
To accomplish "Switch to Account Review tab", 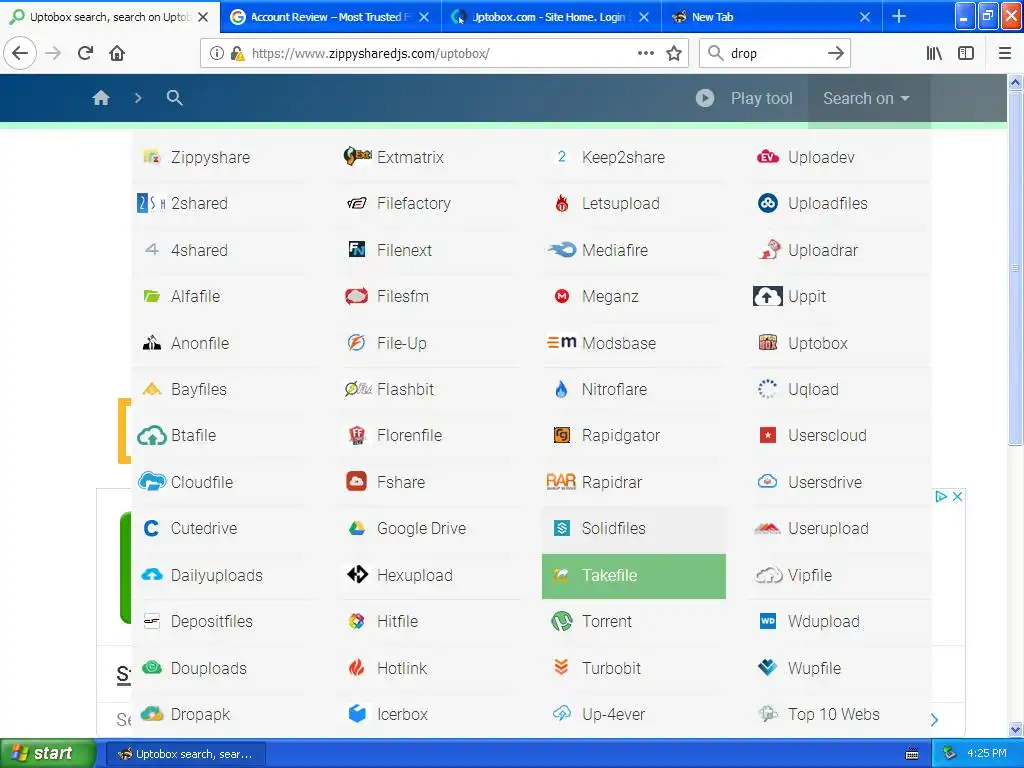I will click(x=330, y=17).
